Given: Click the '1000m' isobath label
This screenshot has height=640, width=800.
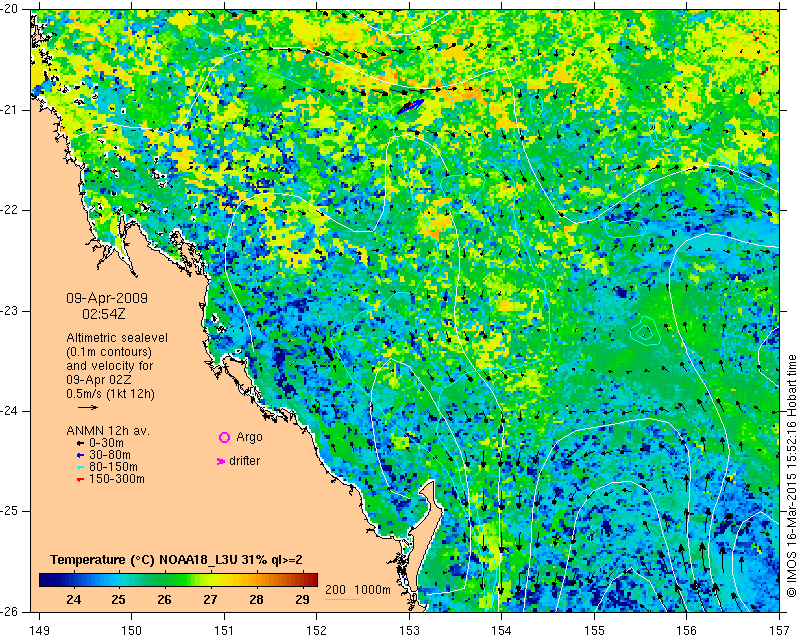Looking at the screenshot, I should [x=372, y=589].
